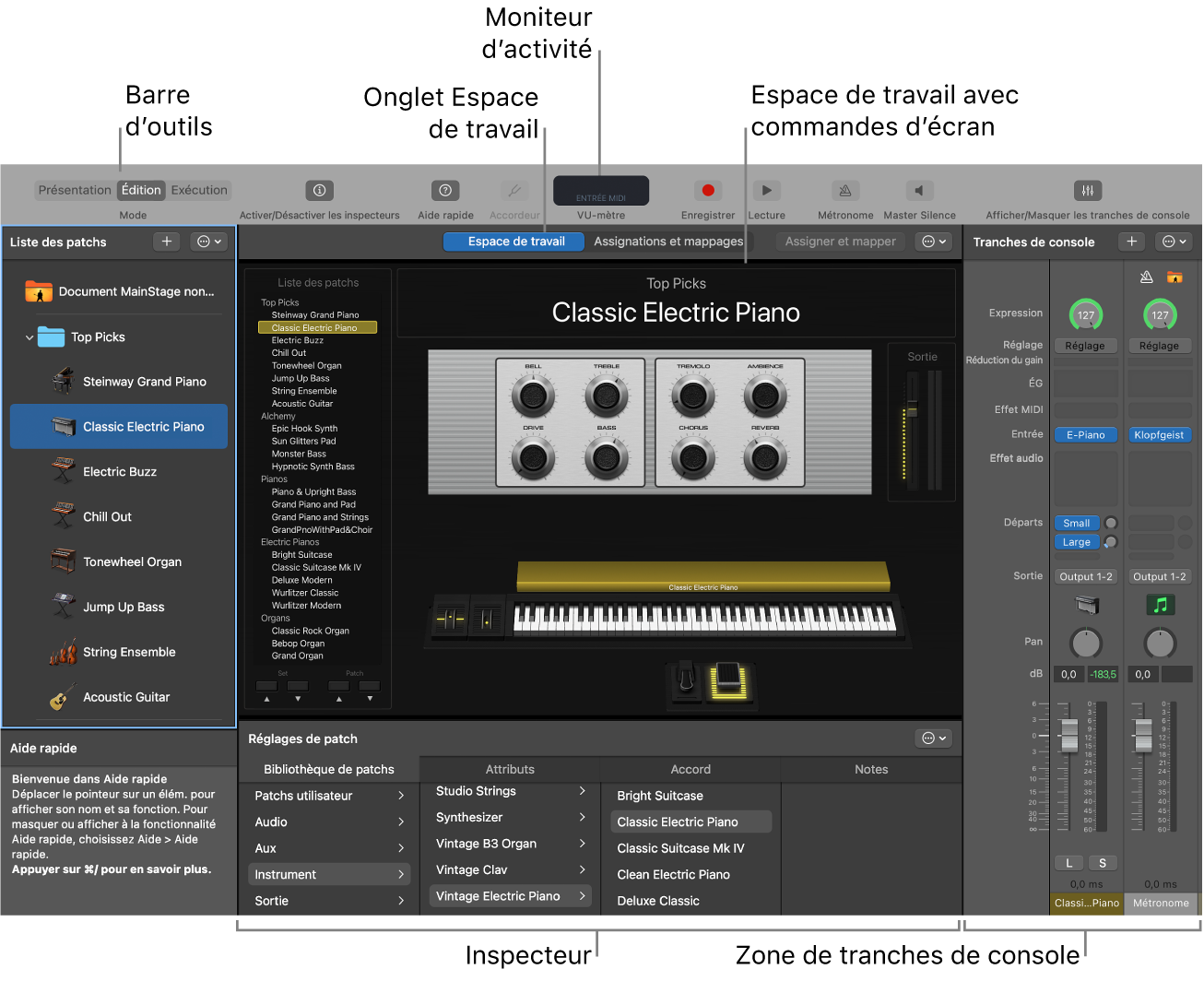
Task: Select Classic Suitcase Mk IV in the Accord column
Action: (682, 847)
